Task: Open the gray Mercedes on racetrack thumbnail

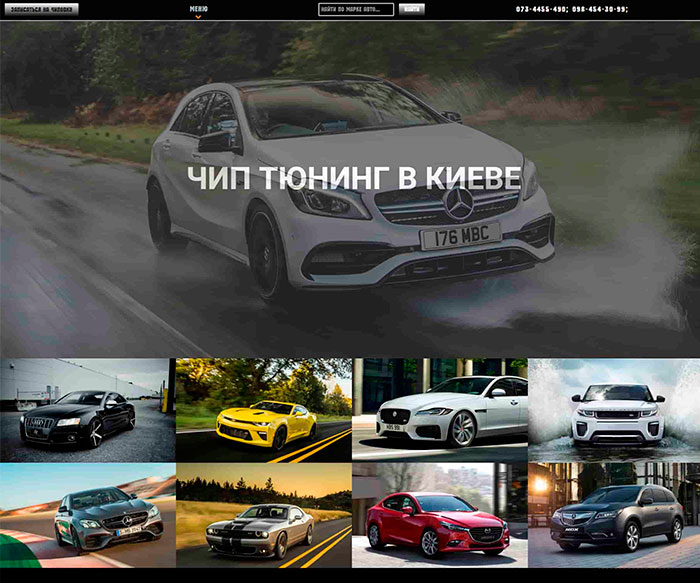Action: [88, 515]
